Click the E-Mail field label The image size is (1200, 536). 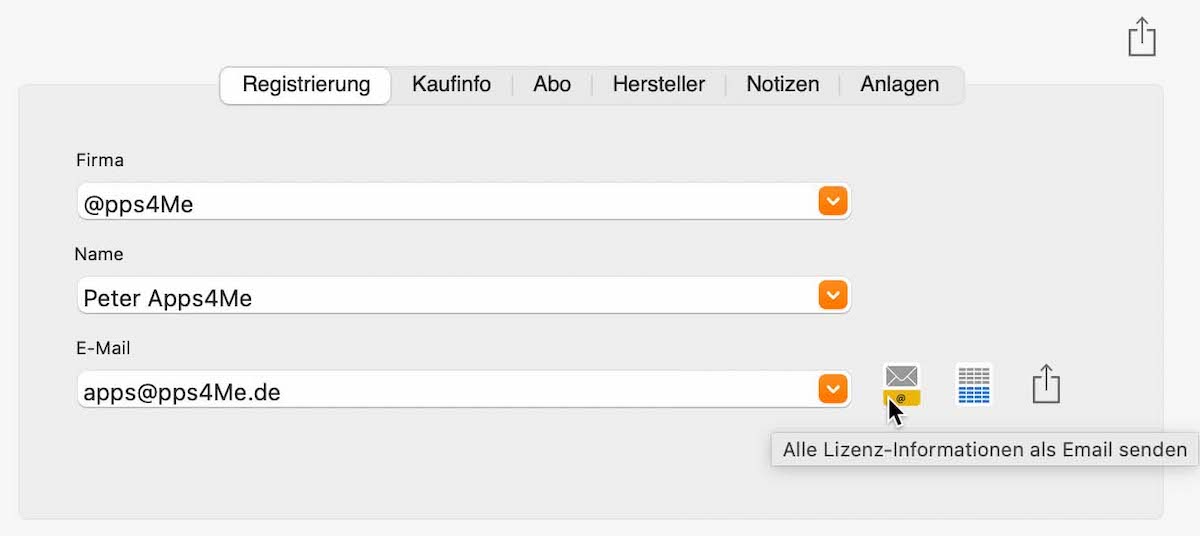104,348
